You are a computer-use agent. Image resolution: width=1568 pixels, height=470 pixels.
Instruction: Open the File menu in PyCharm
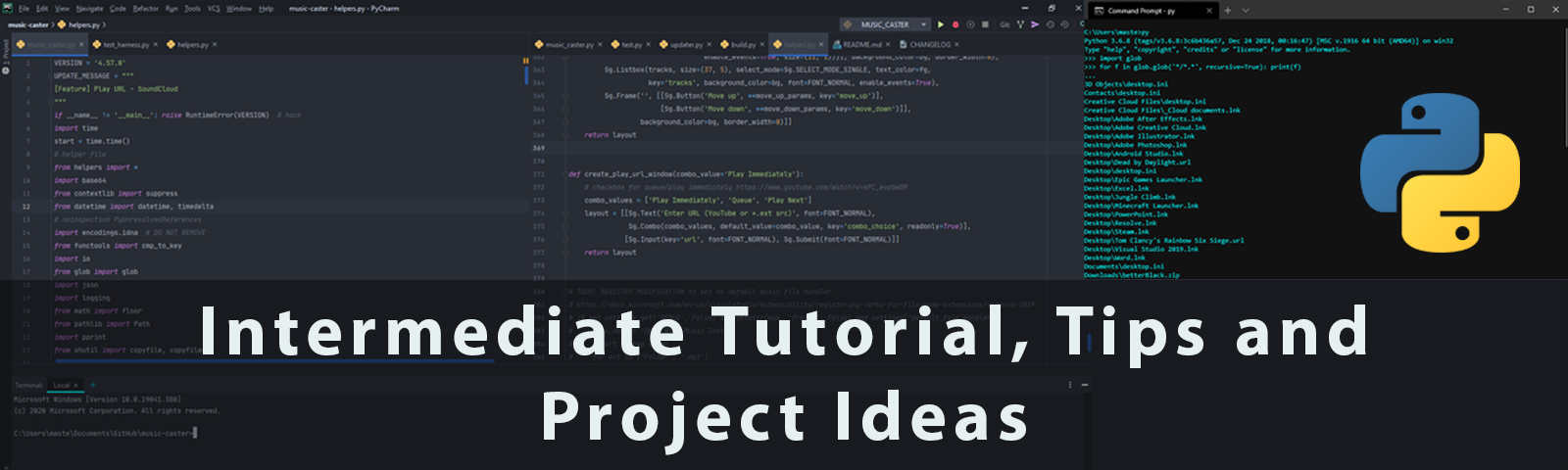pos(24,8)
